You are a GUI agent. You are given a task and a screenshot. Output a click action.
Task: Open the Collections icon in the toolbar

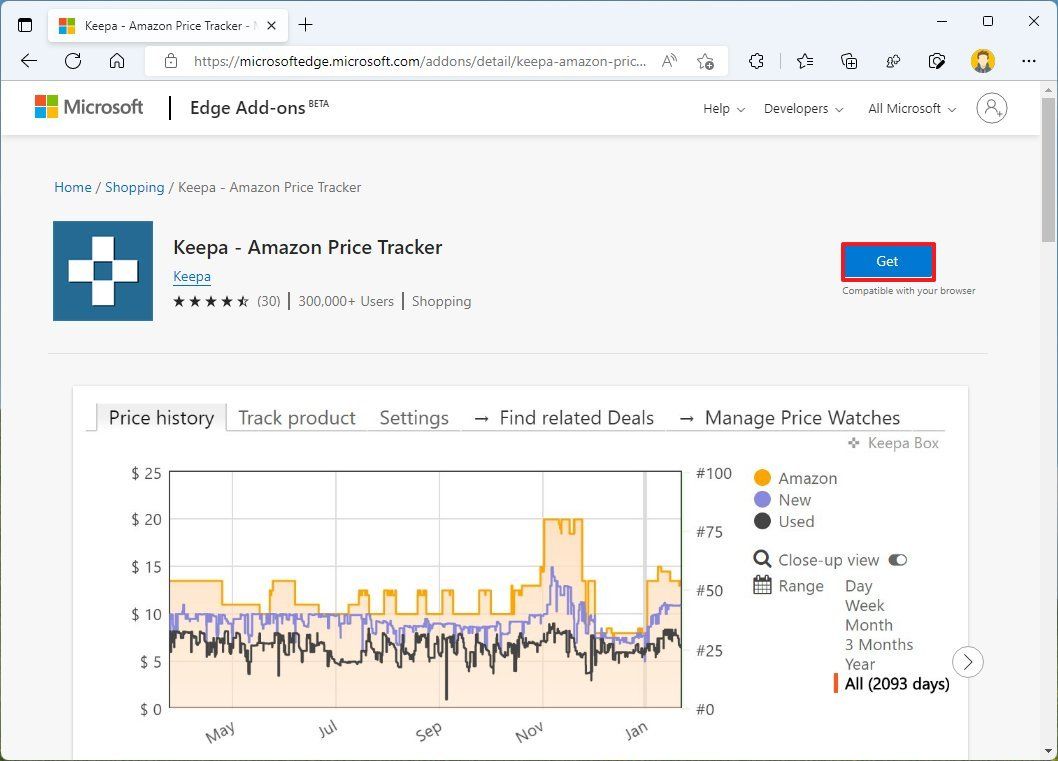[848, 61]
